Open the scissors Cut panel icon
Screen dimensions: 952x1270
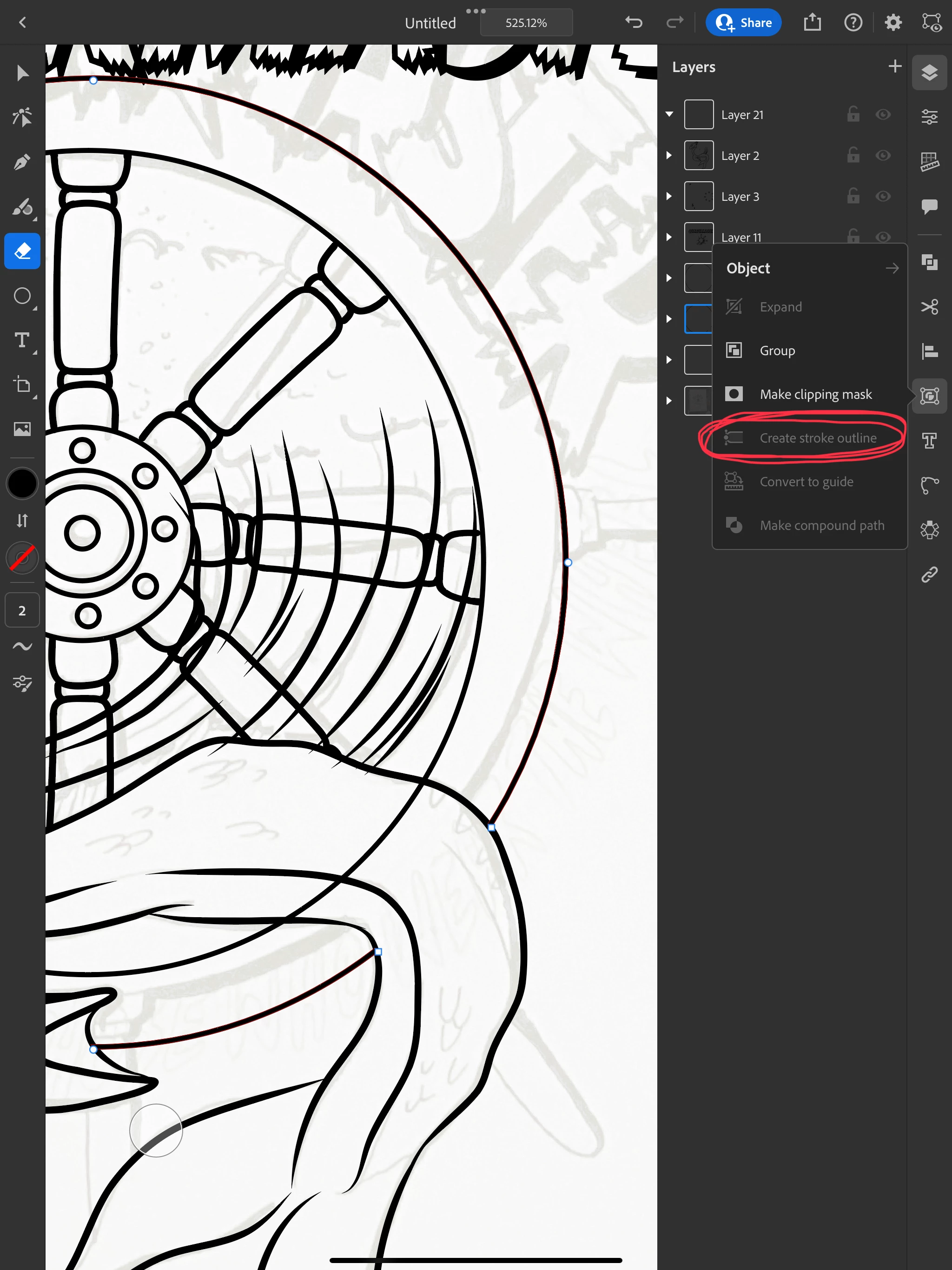coord(929,307)
